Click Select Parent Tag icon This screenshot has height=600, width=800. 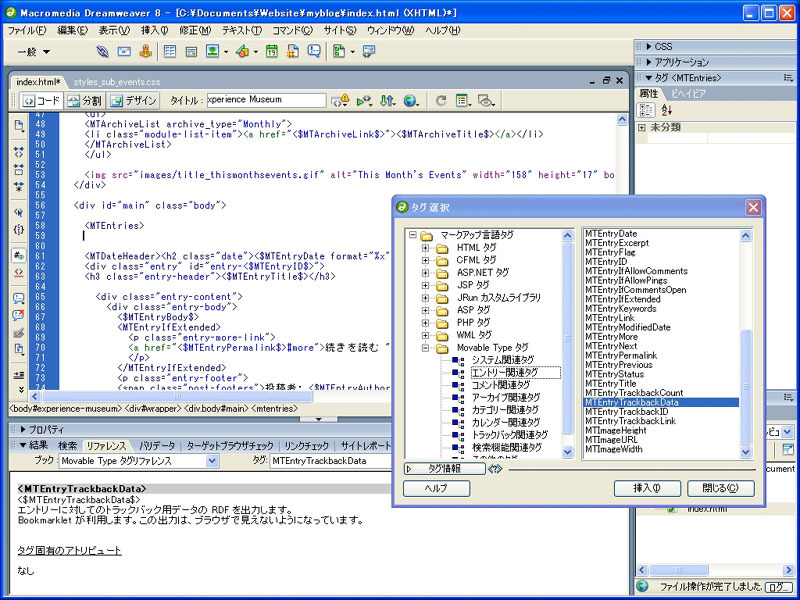19,212
